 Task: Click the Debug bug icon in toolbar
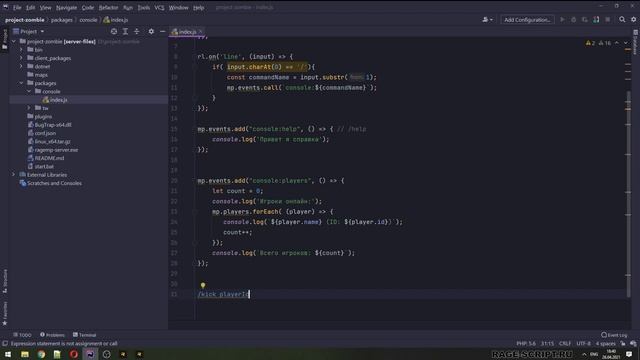click(573, 20)
